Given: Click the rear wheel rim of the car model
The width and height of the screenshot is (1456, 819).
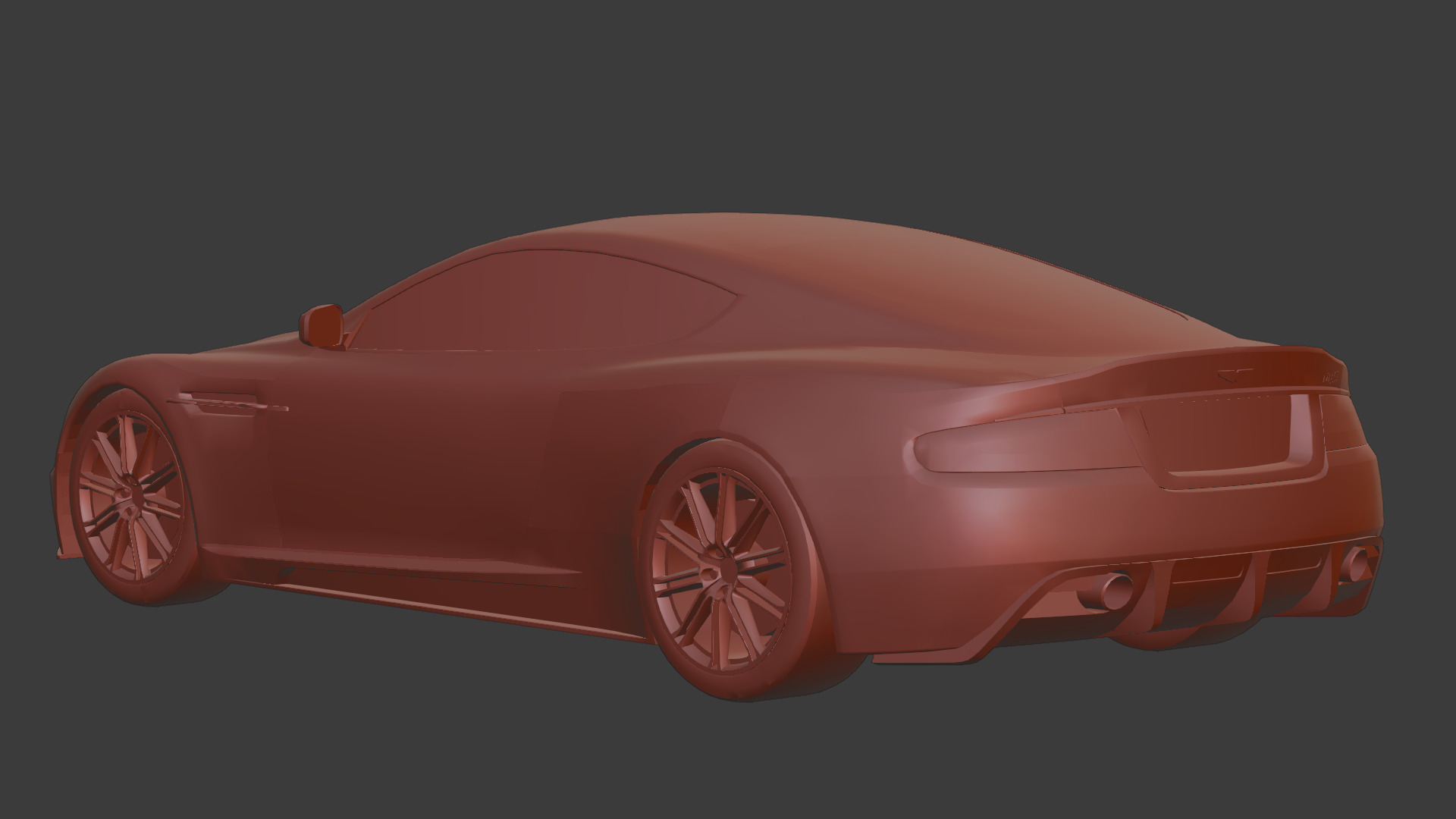Looking at the screenshot, I should tap(720, 570).
